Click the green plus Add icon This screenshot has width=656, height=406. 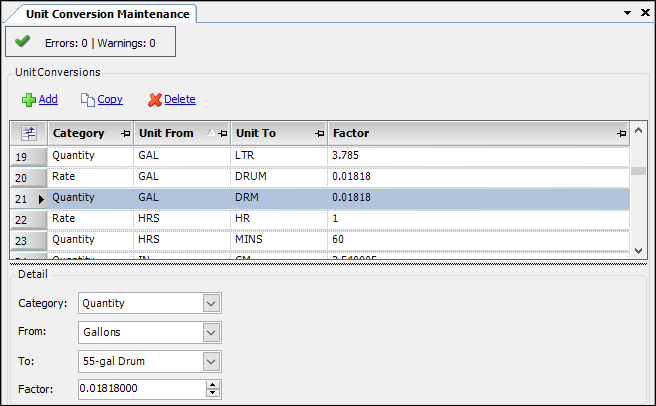click(x=29, y=100)
